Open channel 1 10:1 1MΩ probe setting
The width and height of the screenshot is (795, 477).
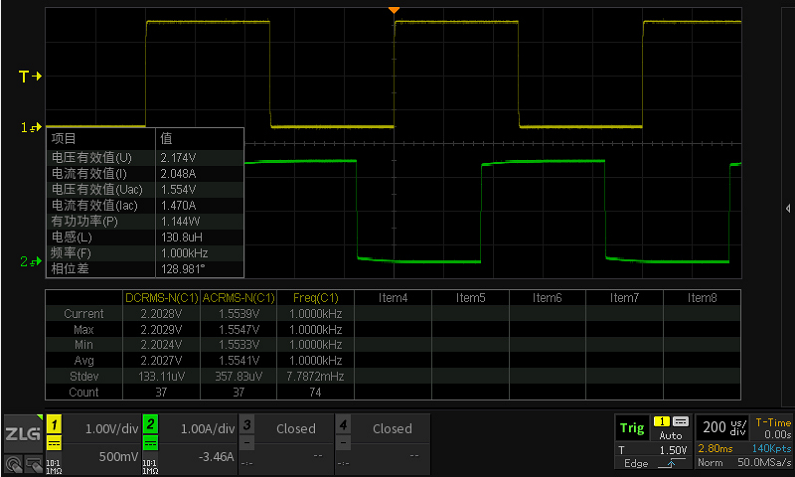(x=54, y=467)
